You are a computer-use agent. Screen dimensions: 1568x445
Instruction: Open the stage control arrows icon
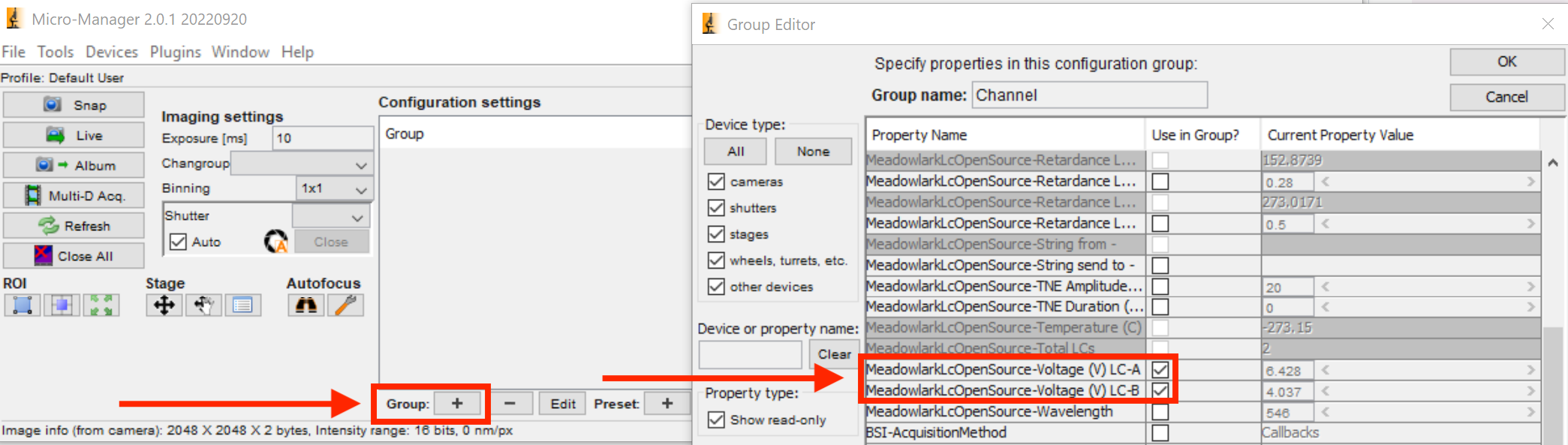point(164,305)
